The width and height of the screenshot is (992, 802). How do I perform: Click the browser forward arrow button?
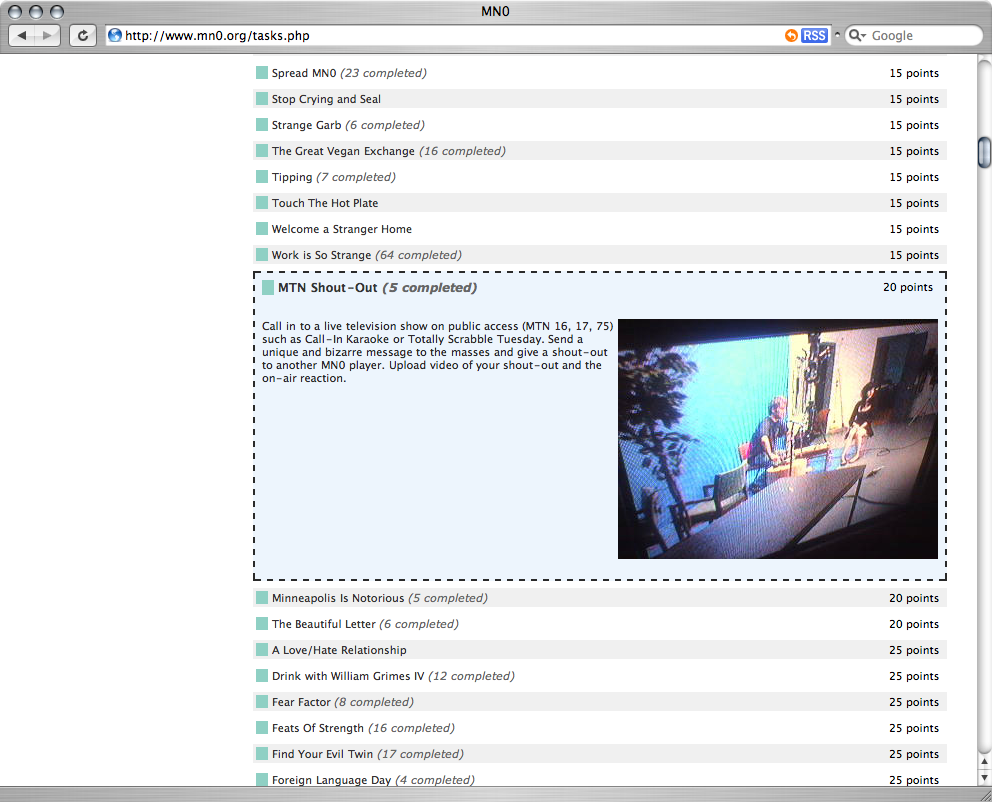click(48, 36)
